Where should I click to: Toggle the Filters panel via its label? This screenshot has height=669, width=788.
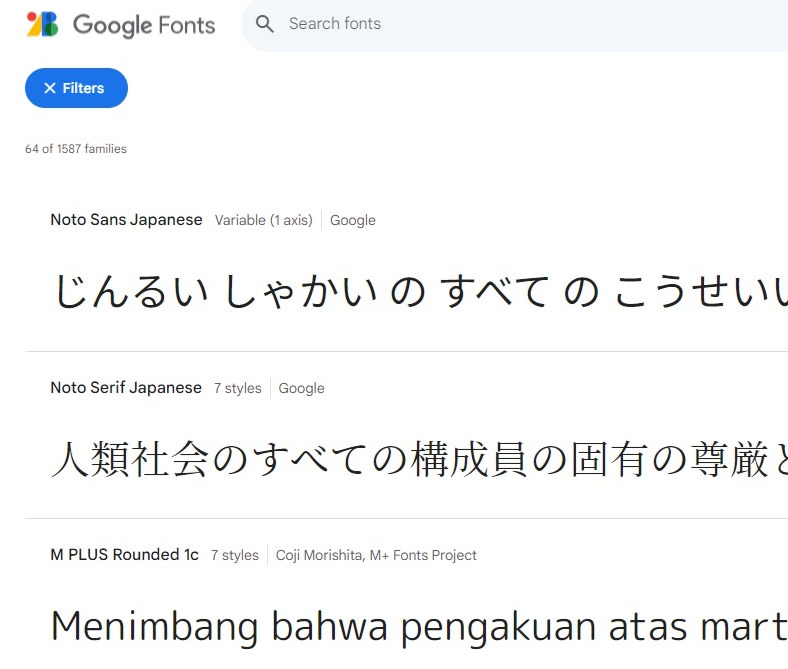[x=84, y=88]
